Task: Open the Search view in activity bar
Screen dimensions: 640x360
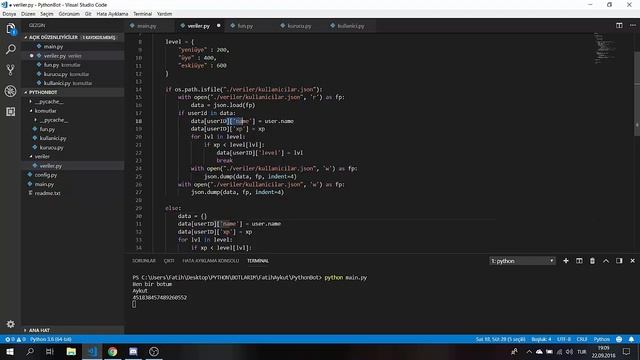Action: (x=11, y=49)
